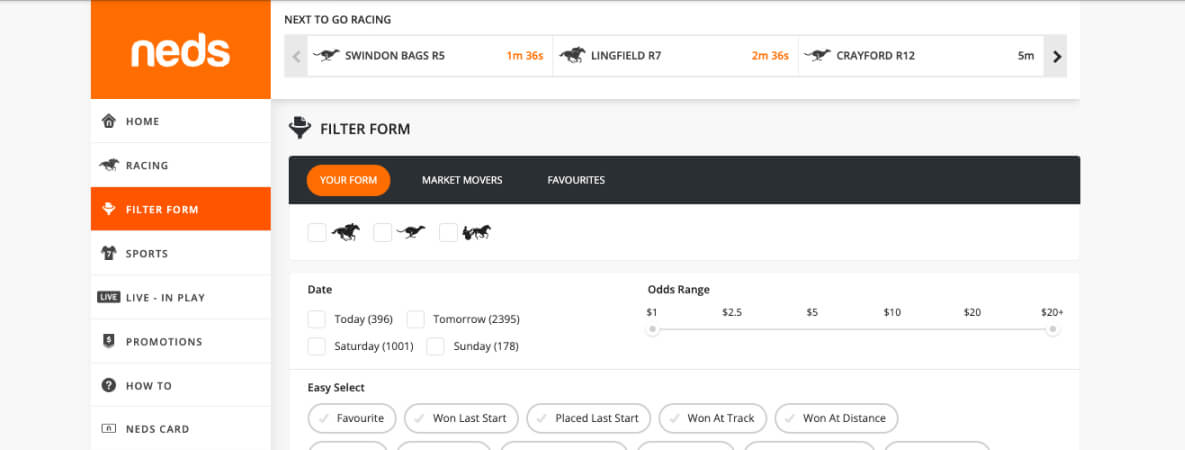
Task: Click the Filter Form heading funnel icon
Action: [300, 129]
